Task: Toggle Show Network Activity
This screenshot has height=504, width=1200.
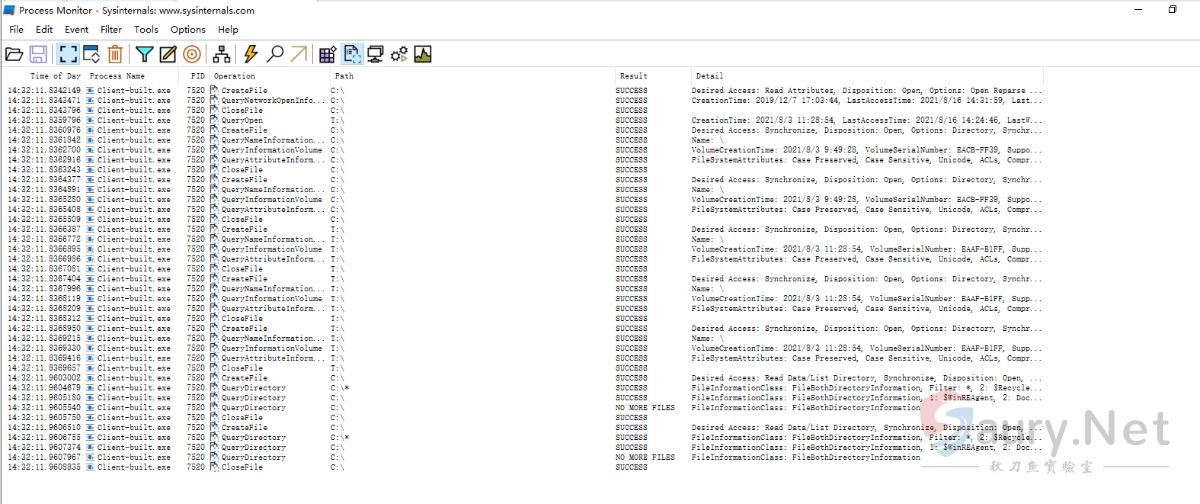Action: coord(376,54)
